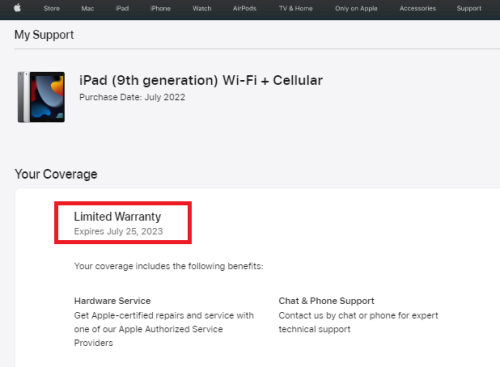500x367 pixels.
Task: Select Only on Apple menu item
Action: click(356, 9)
